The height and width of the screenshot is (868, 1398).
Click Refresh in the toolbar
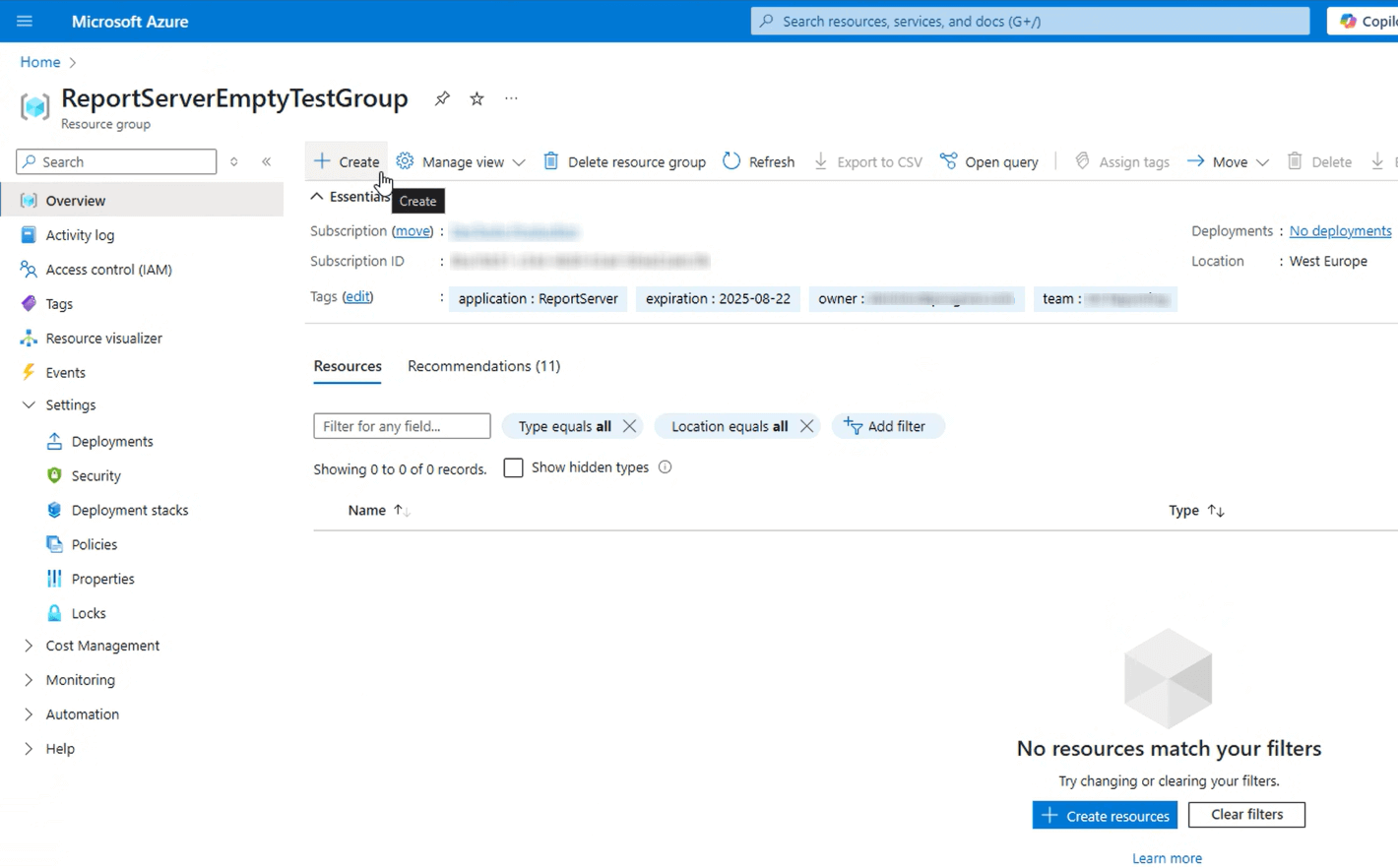coord(758,161)
